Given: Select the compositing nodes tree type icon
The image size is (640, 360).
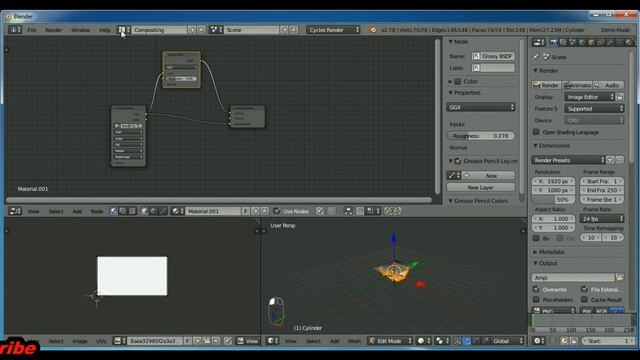Looking at the screenshot, I should tap(123, 211).
